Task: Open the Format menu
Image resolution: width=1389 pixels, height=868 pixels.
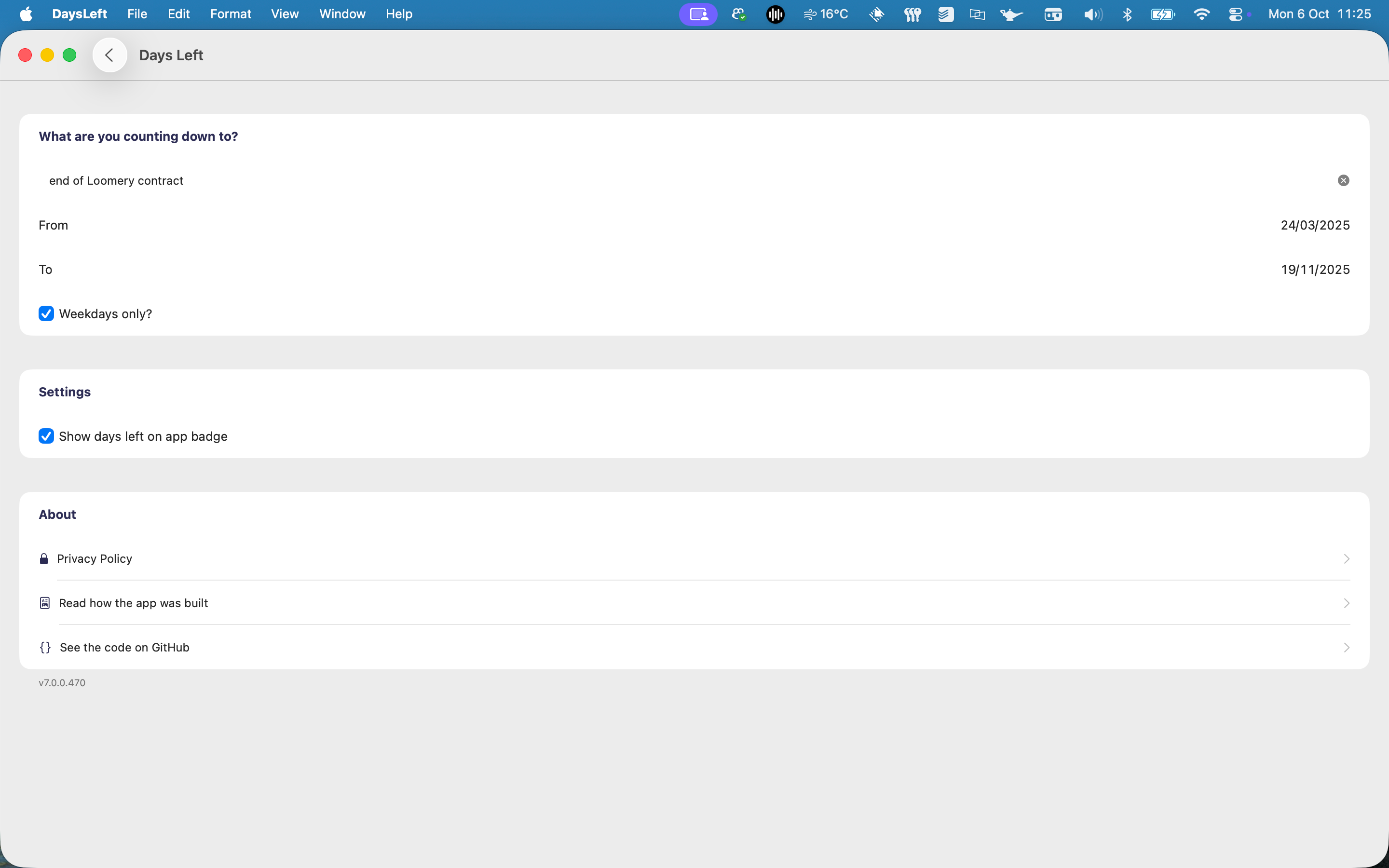Action: point(231,14)
